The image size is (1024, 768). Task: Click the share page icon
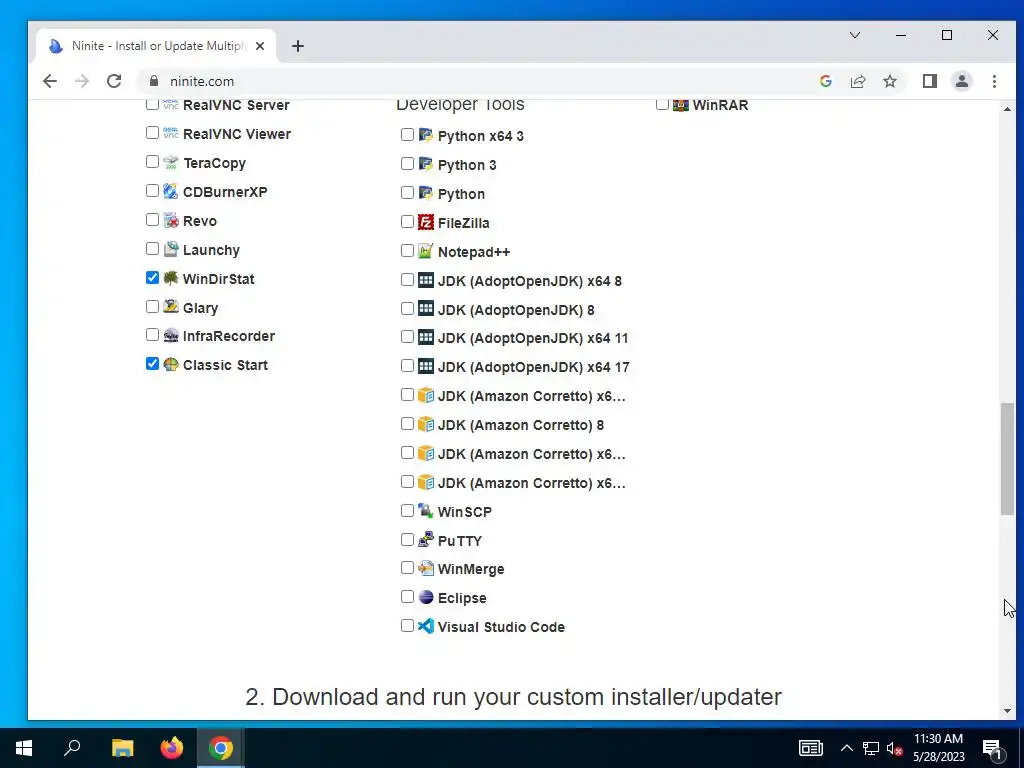point(858,81)
